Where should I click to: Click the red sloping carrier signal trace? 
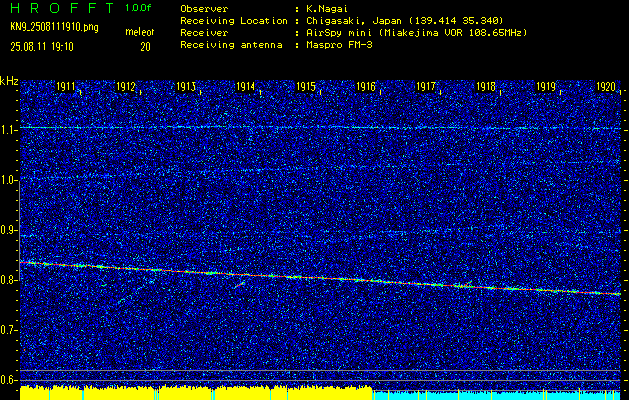(321, 278)
